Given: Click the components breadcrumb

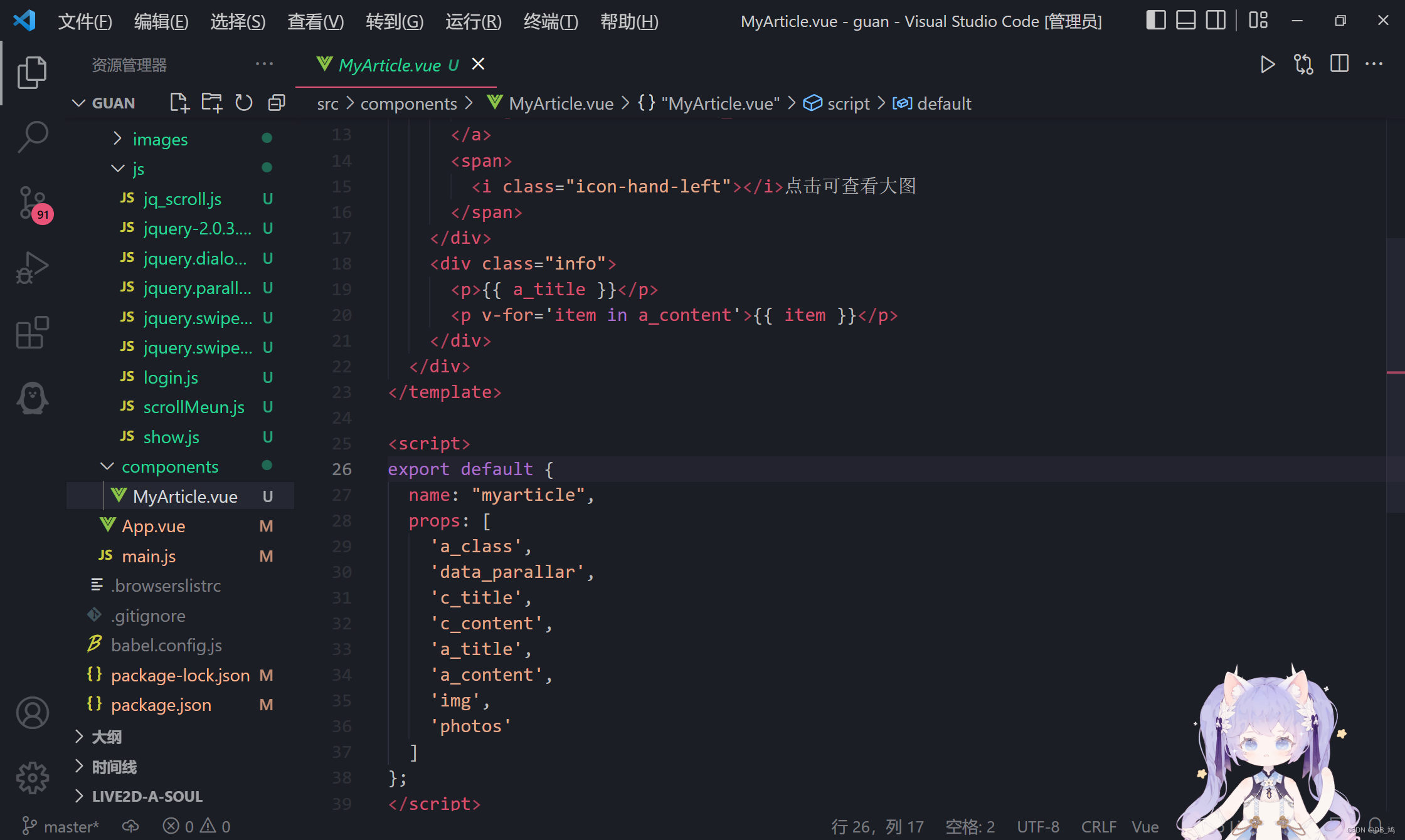Looking at the screenshot, I should (x=408, y=103).
